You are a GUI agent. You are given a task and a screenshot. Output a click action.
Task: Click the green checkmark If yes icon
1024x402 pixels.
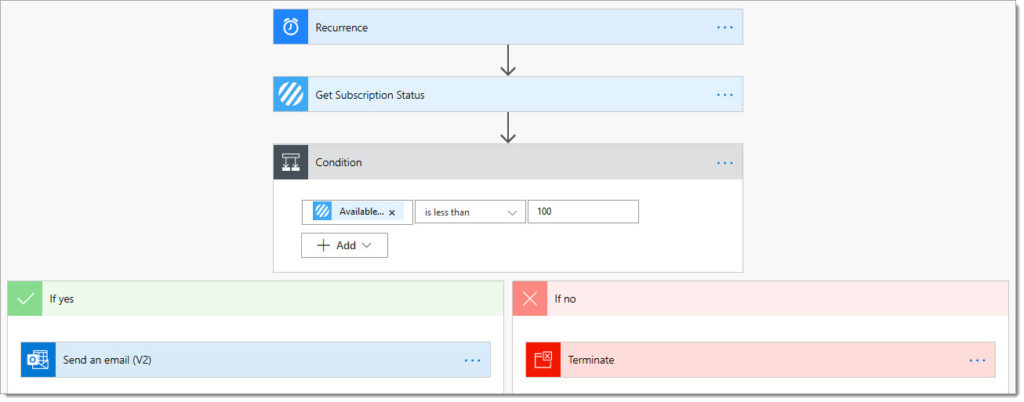(25, 299)
